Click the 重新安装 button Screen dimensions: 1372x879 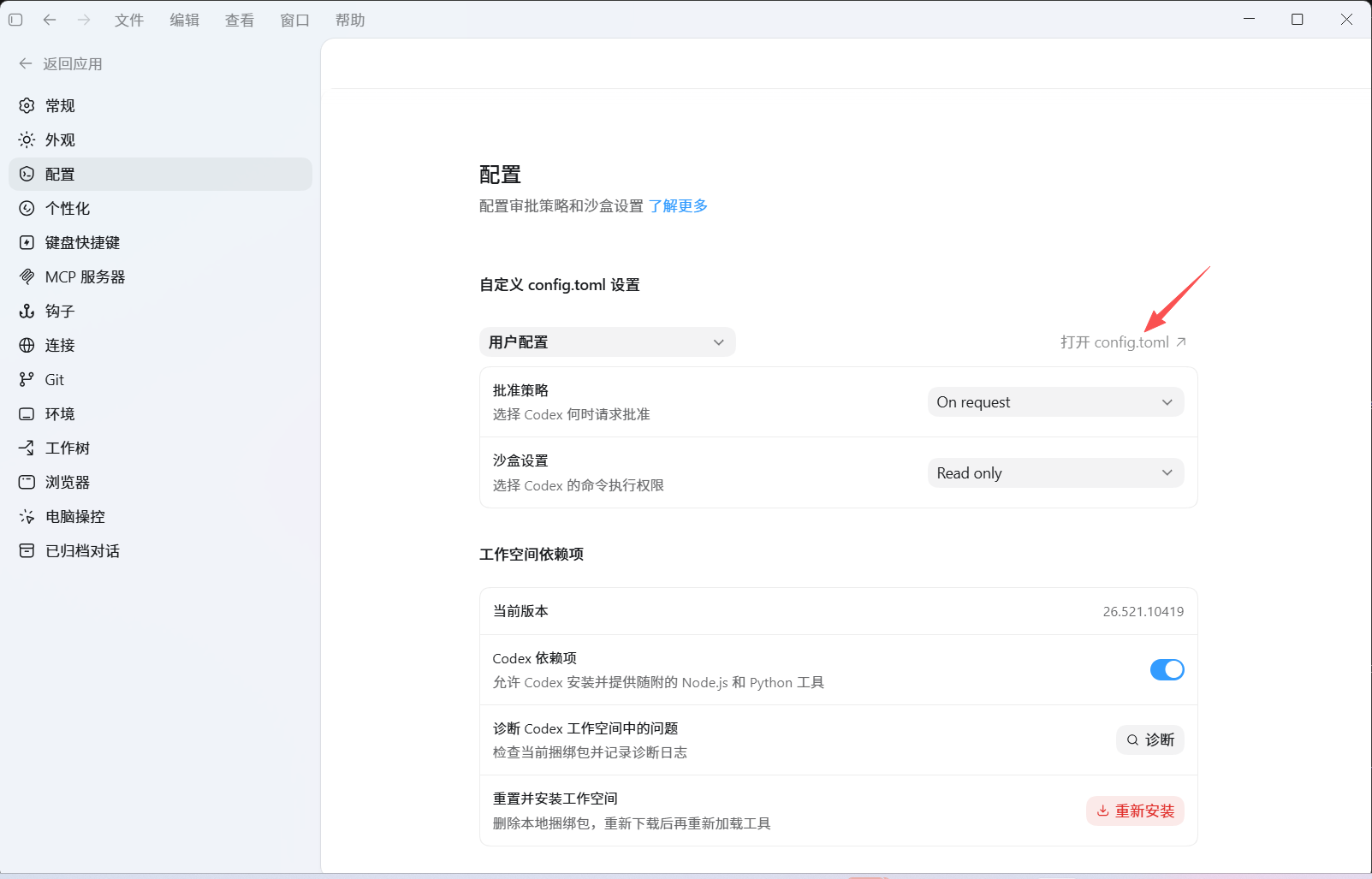pos(1135,811)
